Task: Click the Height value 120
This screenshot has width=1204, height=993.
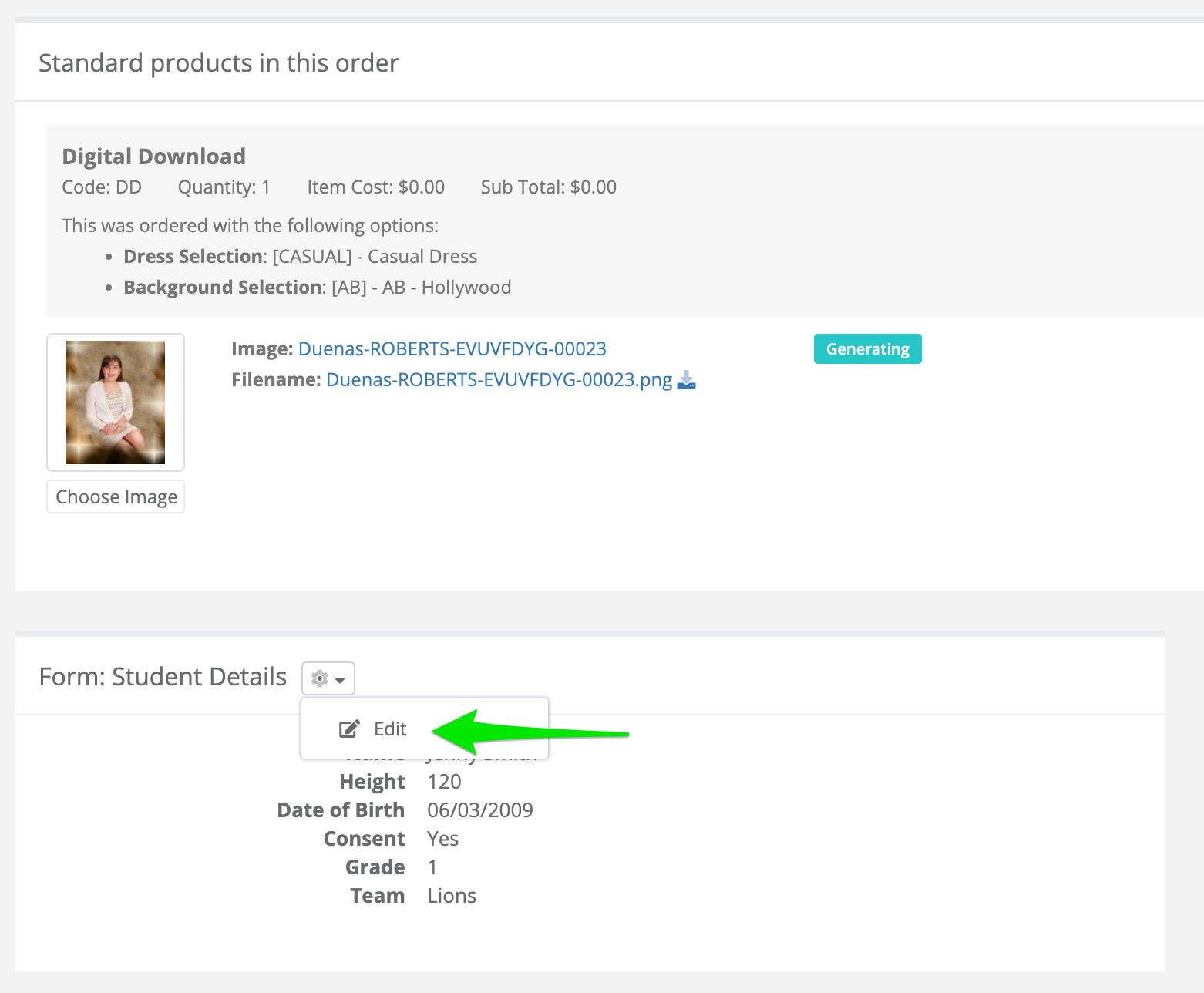Action: click(444, 782)
